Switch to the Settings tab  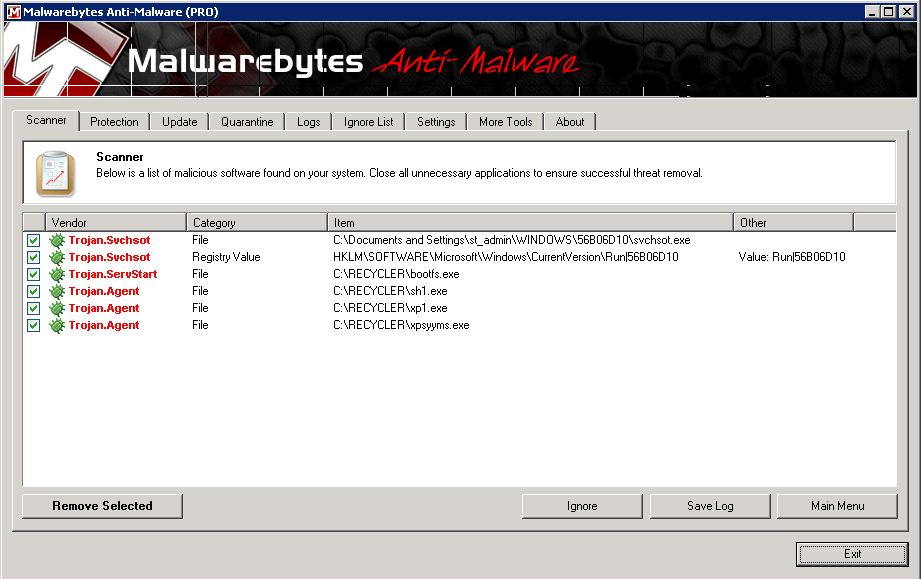point(436,122)
